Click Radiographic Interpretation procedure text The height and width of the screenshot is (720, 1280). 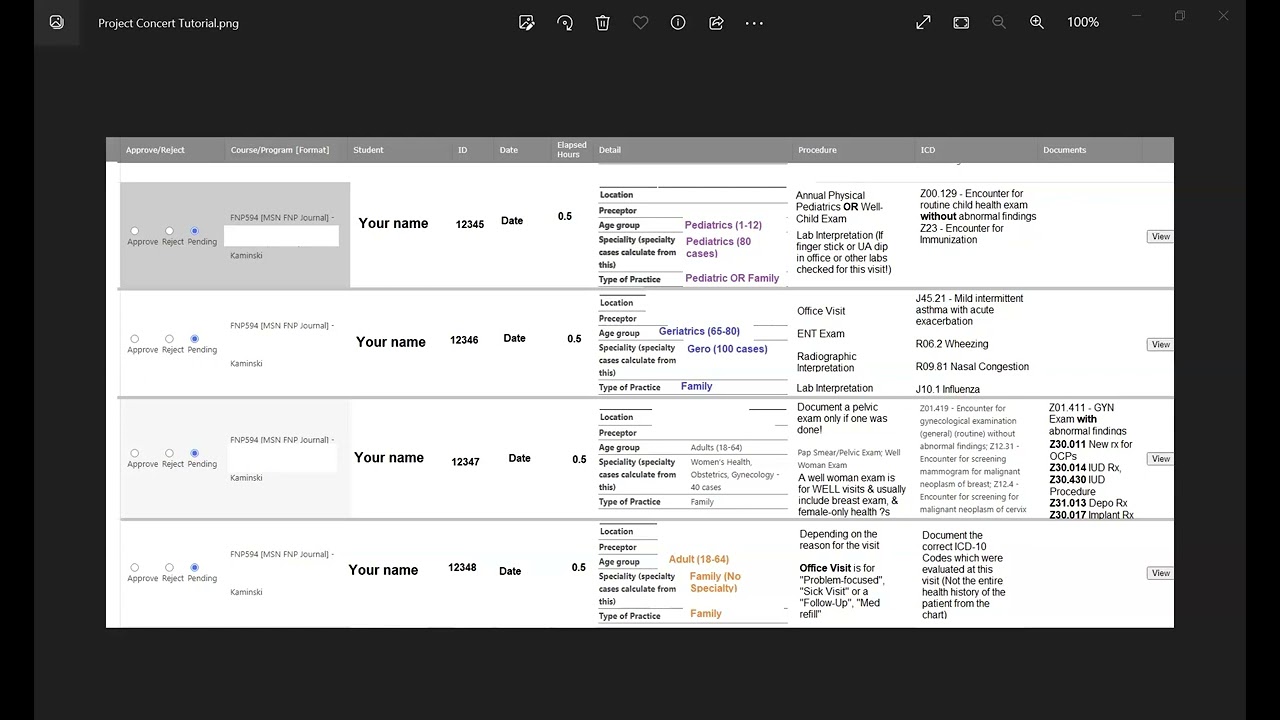pyautogui.click(x=827, y=362)
